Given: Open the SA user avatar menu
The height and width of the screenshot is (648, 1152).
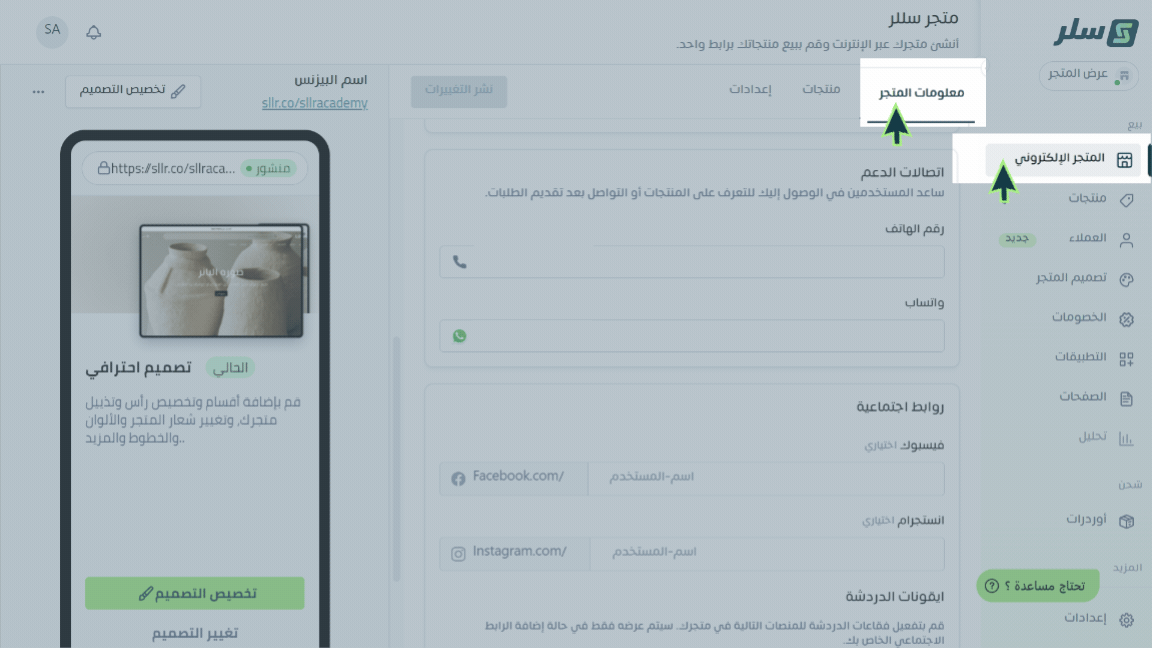Looking at the screenshot, I should [52, 32].
